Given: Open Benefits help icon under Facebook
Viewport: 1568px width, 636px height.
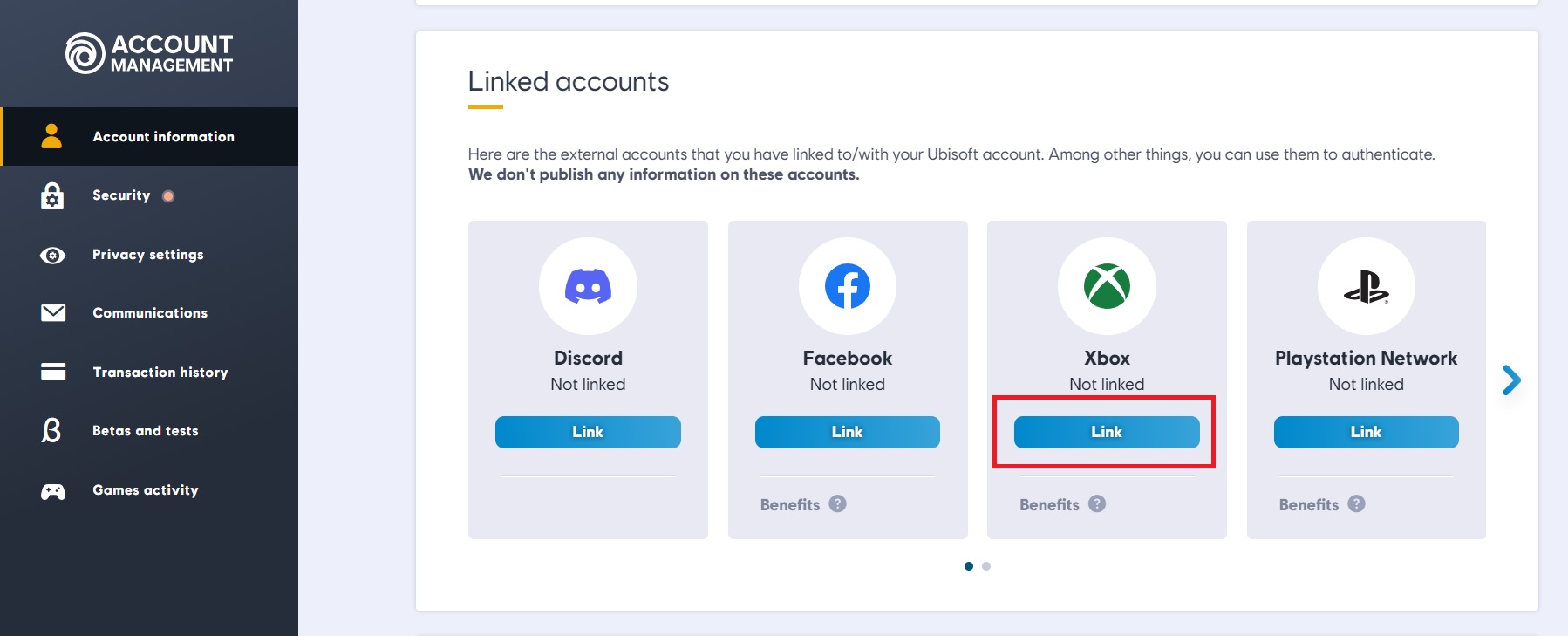Looking at the screenshot, I should coord(838,503).
